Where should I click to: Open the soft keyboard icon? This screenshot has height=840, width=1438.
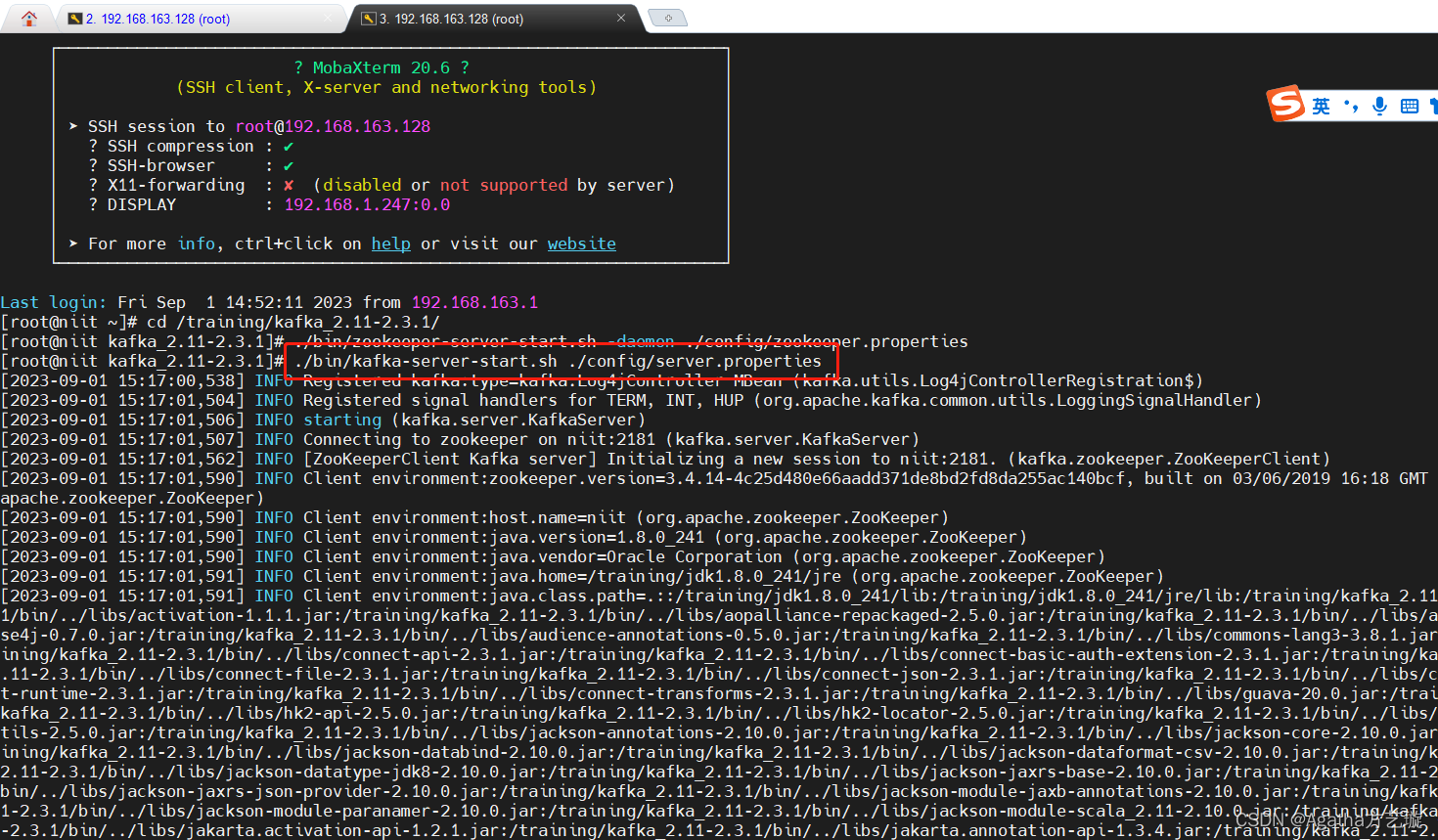coord(1409,106)
